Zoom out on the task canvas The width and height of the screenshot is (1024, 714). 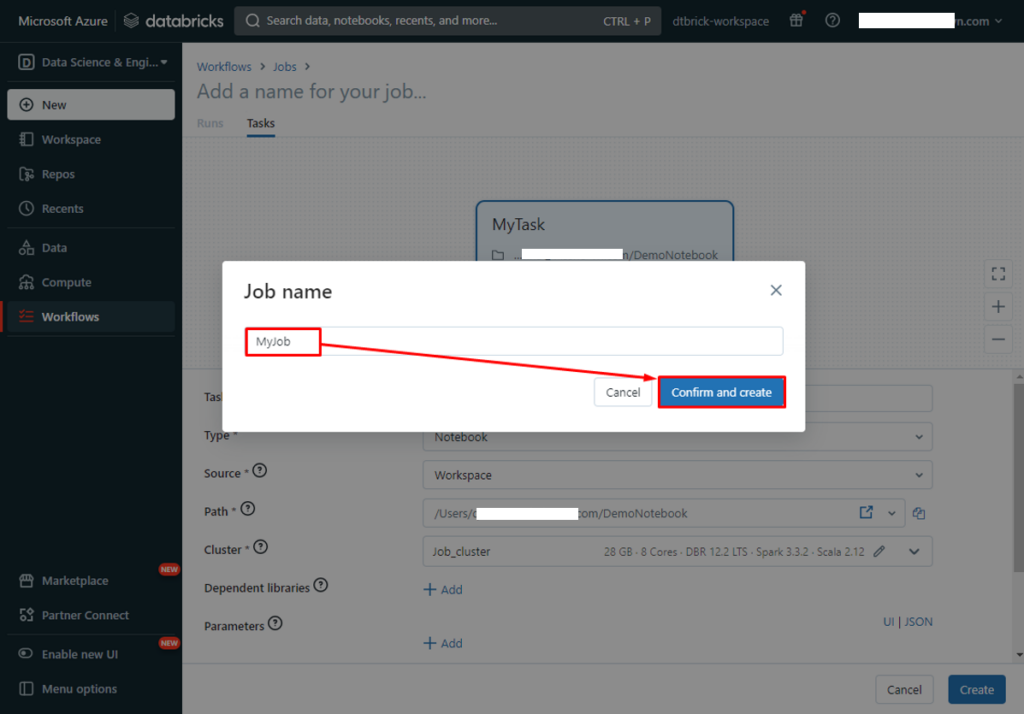point(998,339)
